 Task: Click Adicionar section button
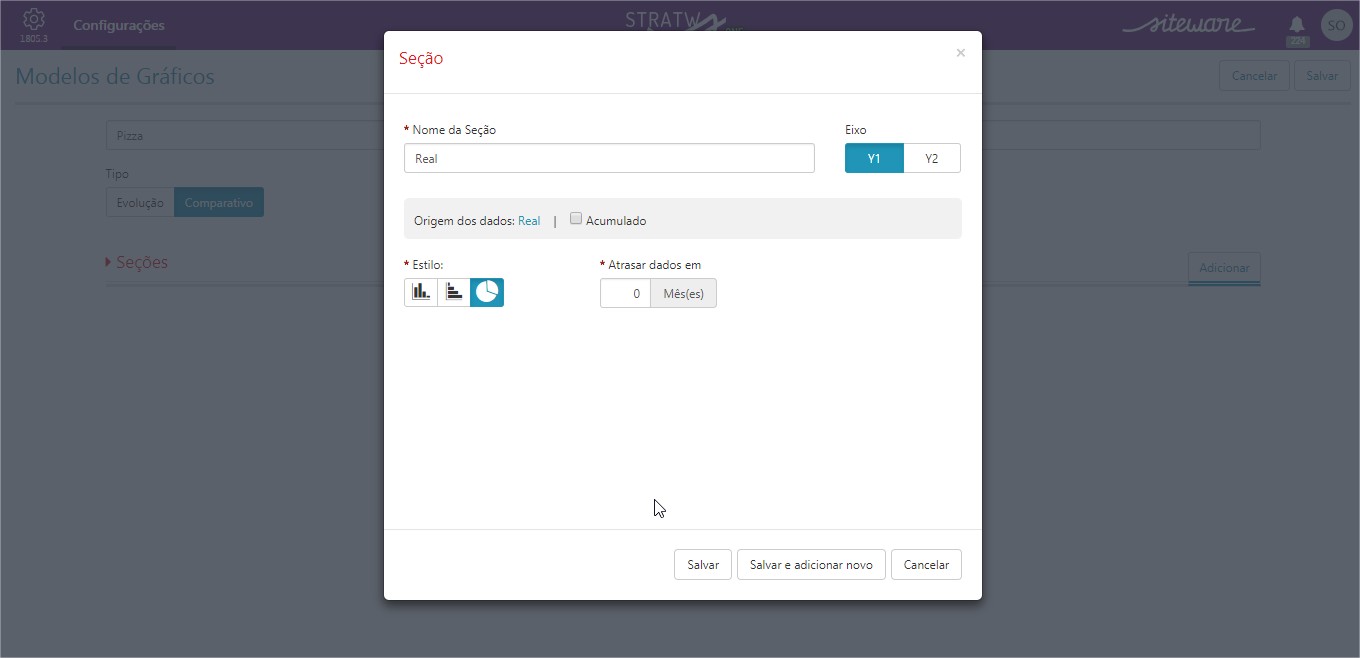click(x=1224, y=268)
